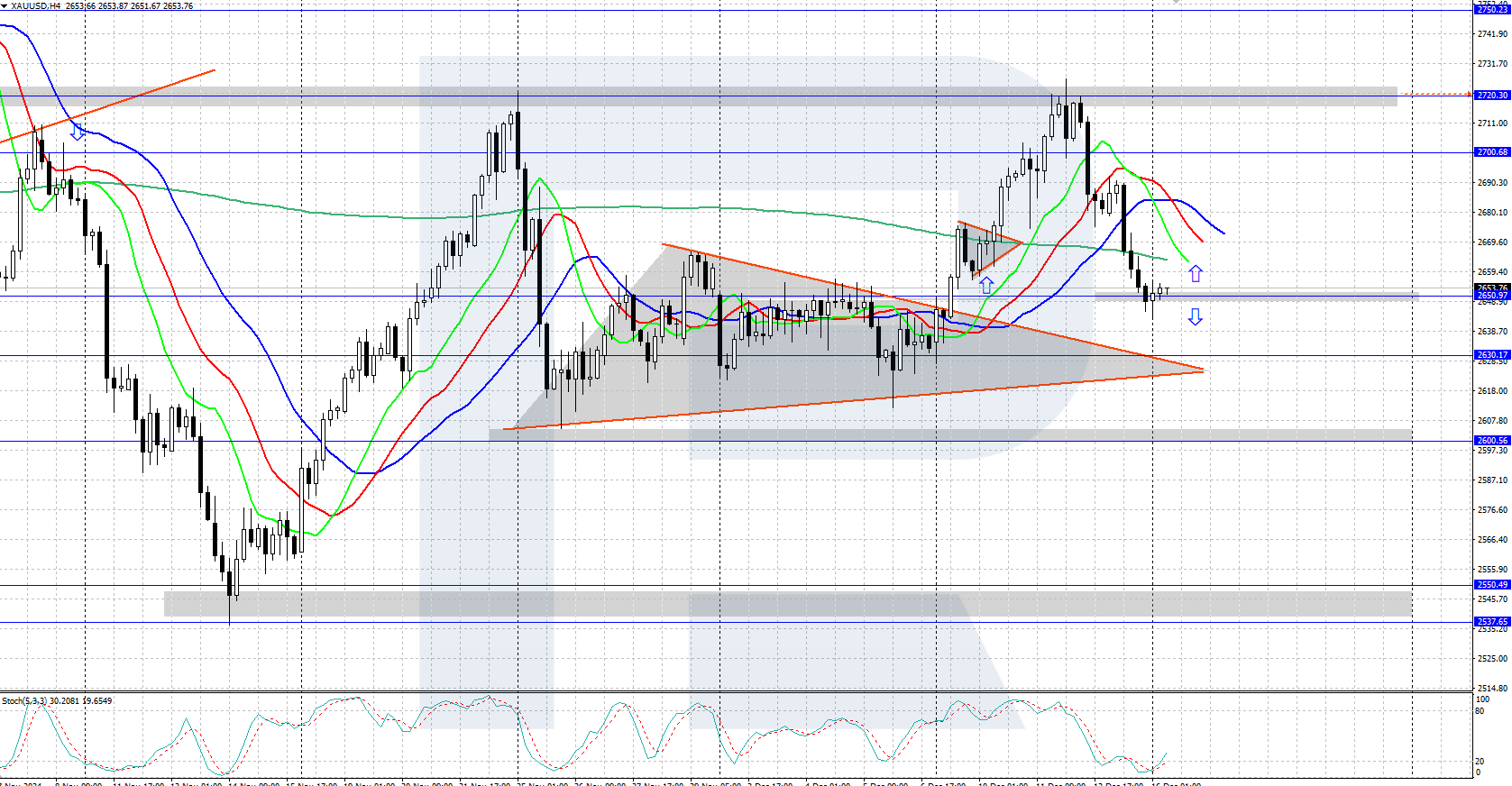Click the XAUUSD,H4 chart title text

[37, 5]
